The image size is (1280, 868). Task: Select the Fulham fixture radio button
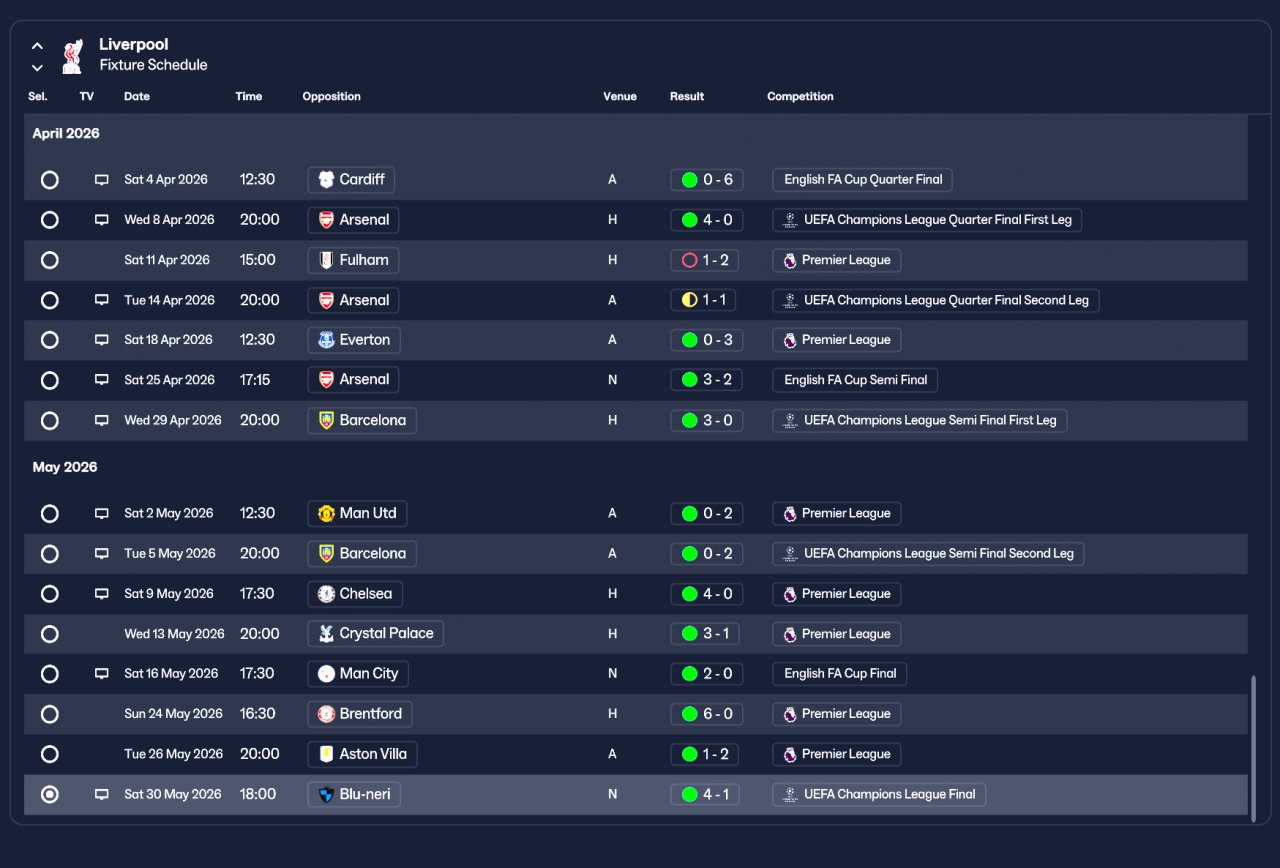click(49, 260)
